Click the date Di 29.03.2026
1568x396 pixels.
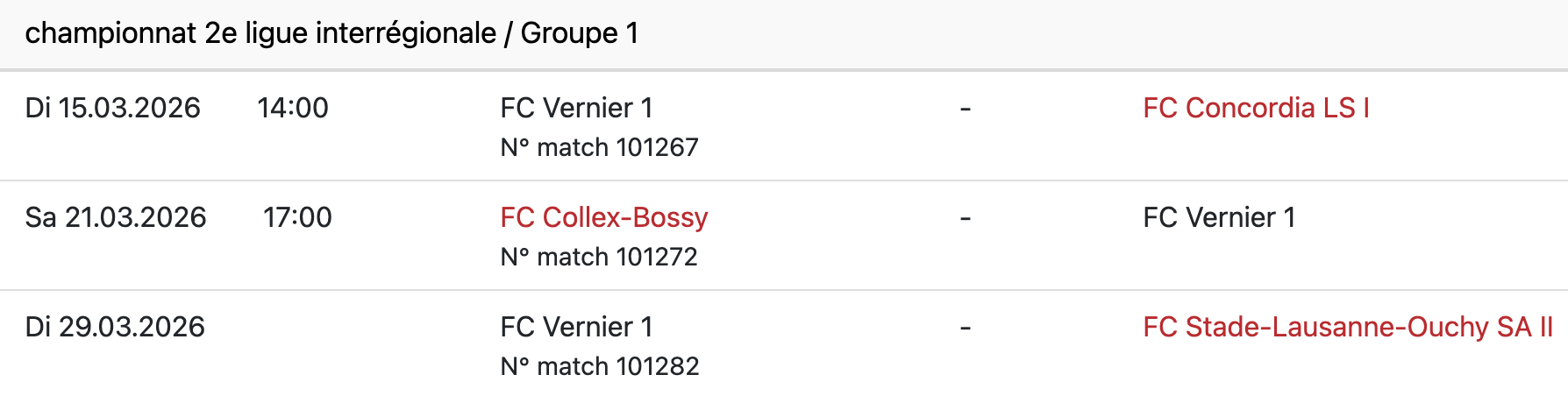click(x=115, y=327)
